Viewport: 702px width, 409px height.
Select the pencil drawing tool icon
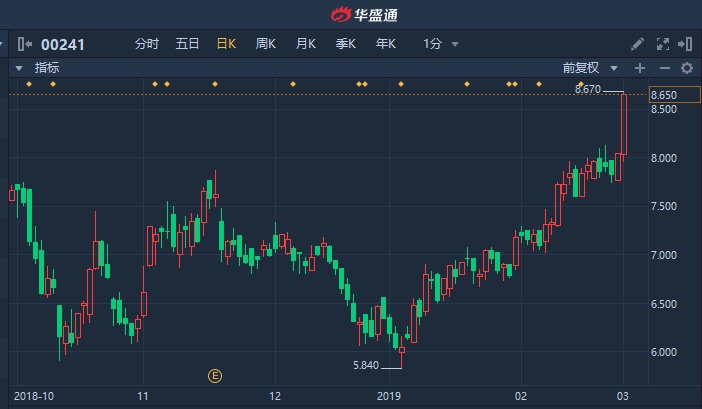pyautogui.click(x=637, y=44)
